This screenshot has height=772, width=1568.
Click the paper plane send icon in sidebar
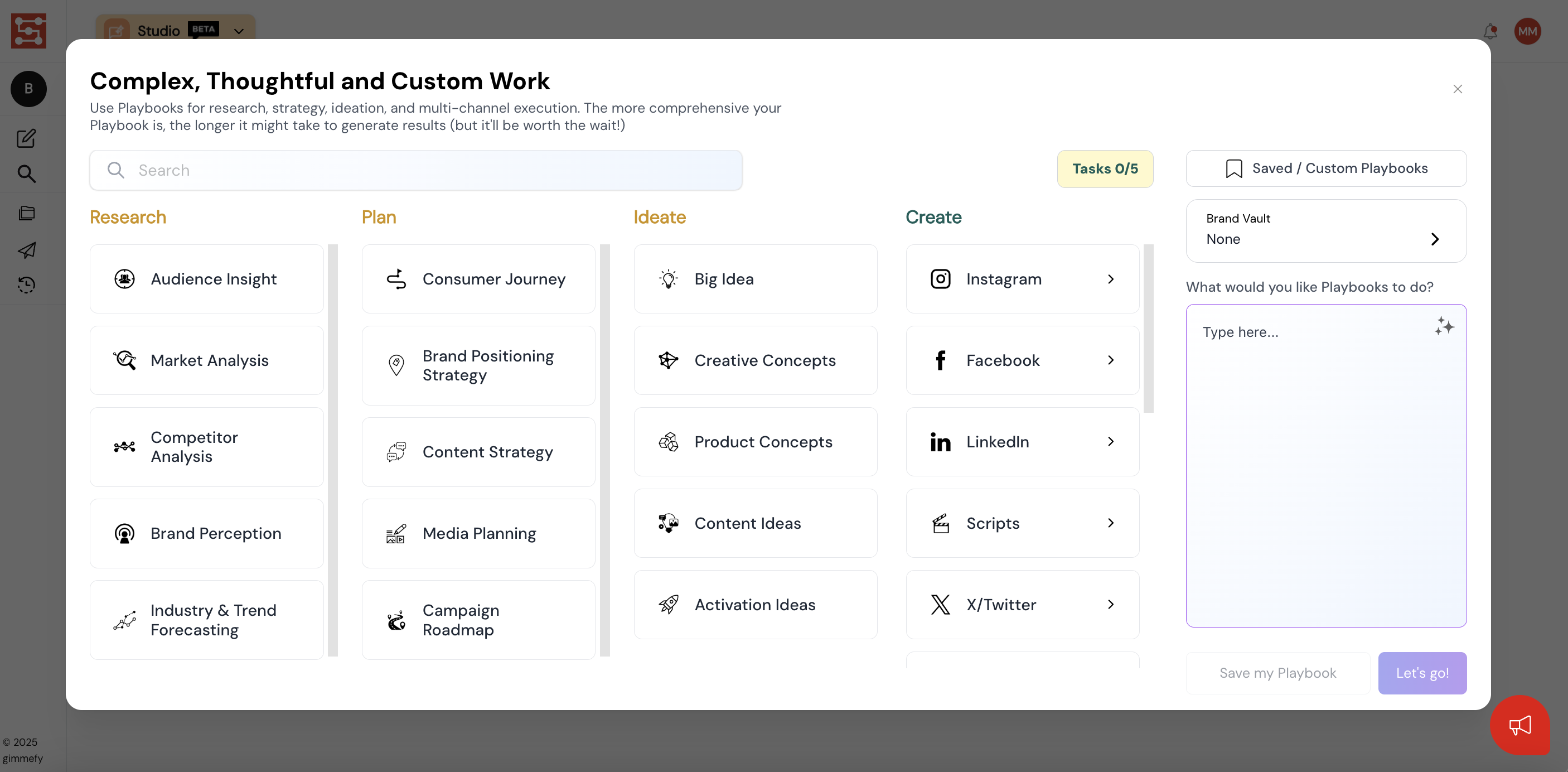26,250
